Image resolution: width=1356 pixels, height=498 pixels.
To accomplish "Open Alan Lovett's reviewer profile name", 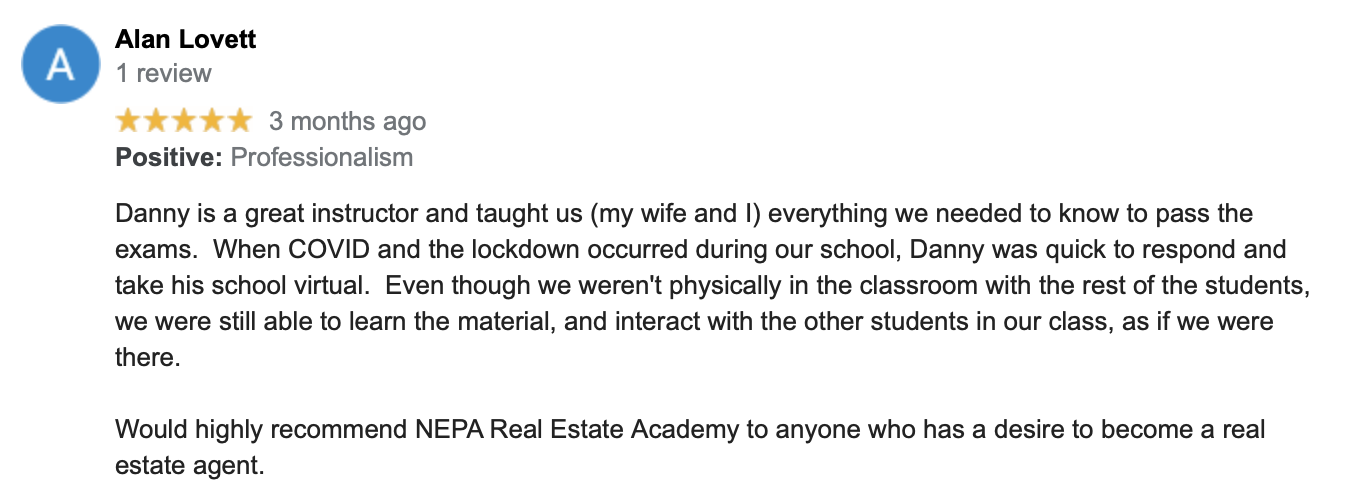I will click(186, 40).
